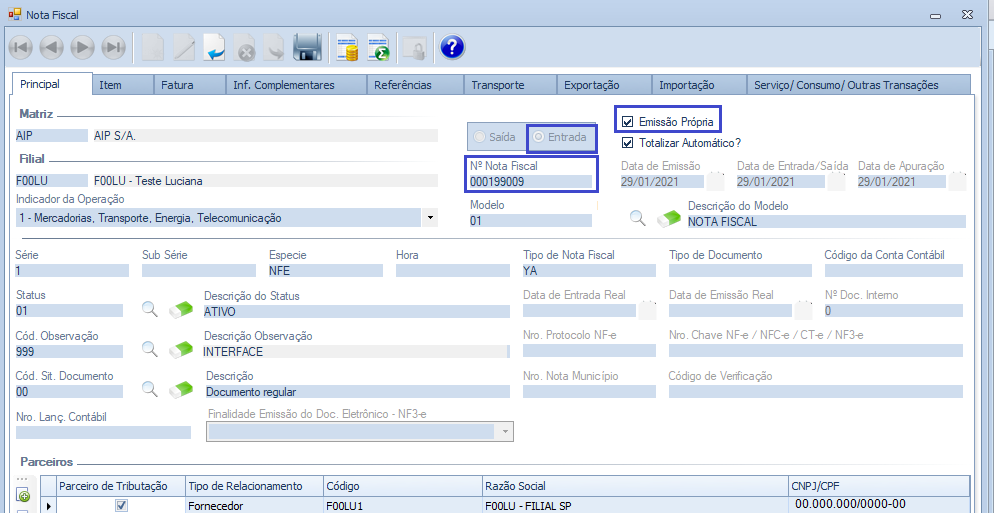Click the document with sigma icon

pos(379,47)
